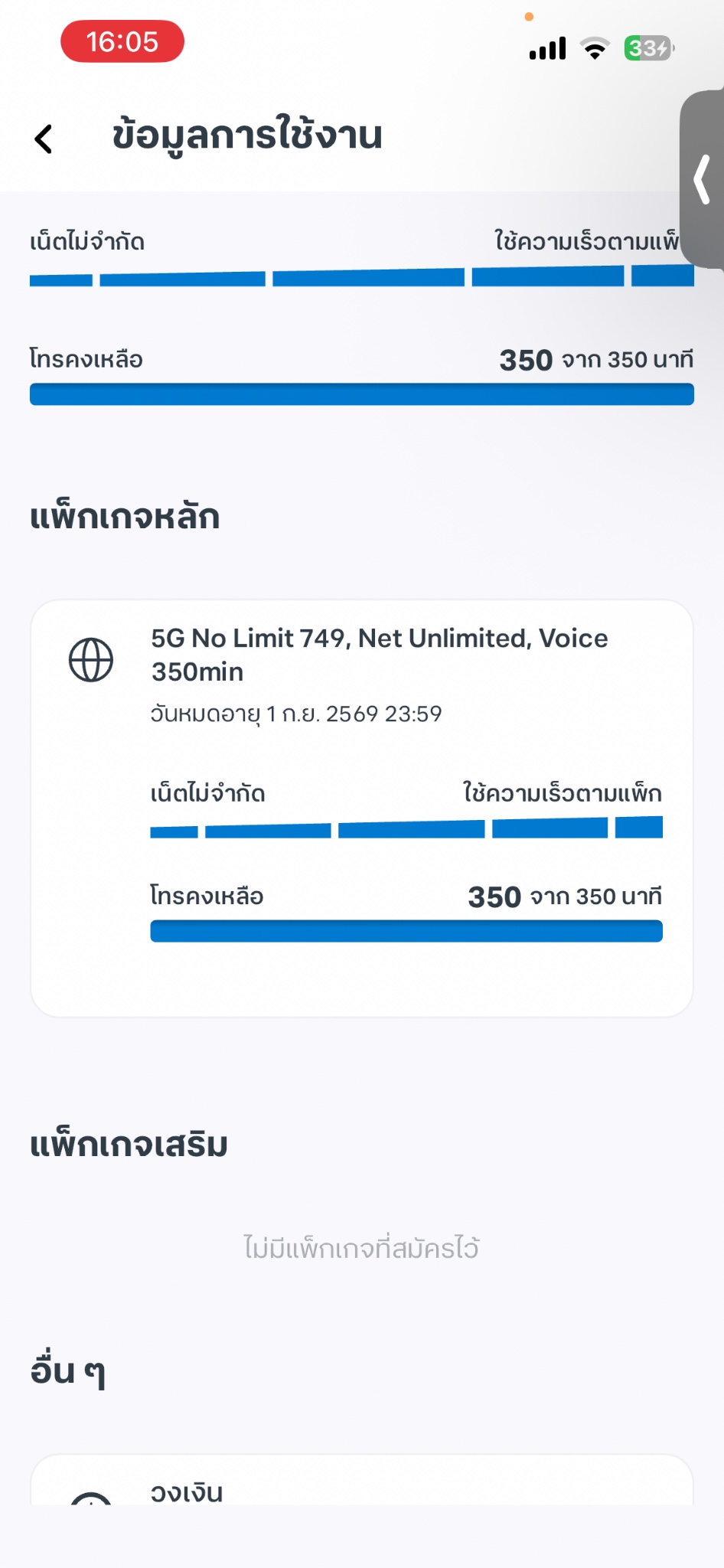This screenshot has height=1568, width=724.
Task: Expand the gray side handle chevron
Action: pyautogui.click(x=703, y=180)
